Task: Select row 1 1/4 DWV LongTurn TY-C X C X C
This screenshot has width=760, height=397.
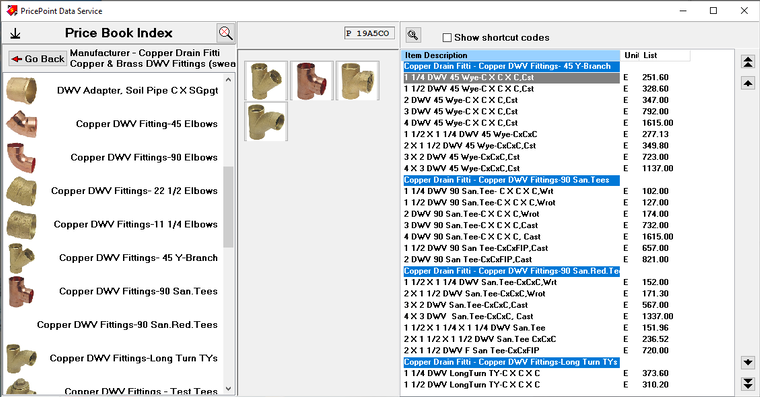Action: pos(511,374)
